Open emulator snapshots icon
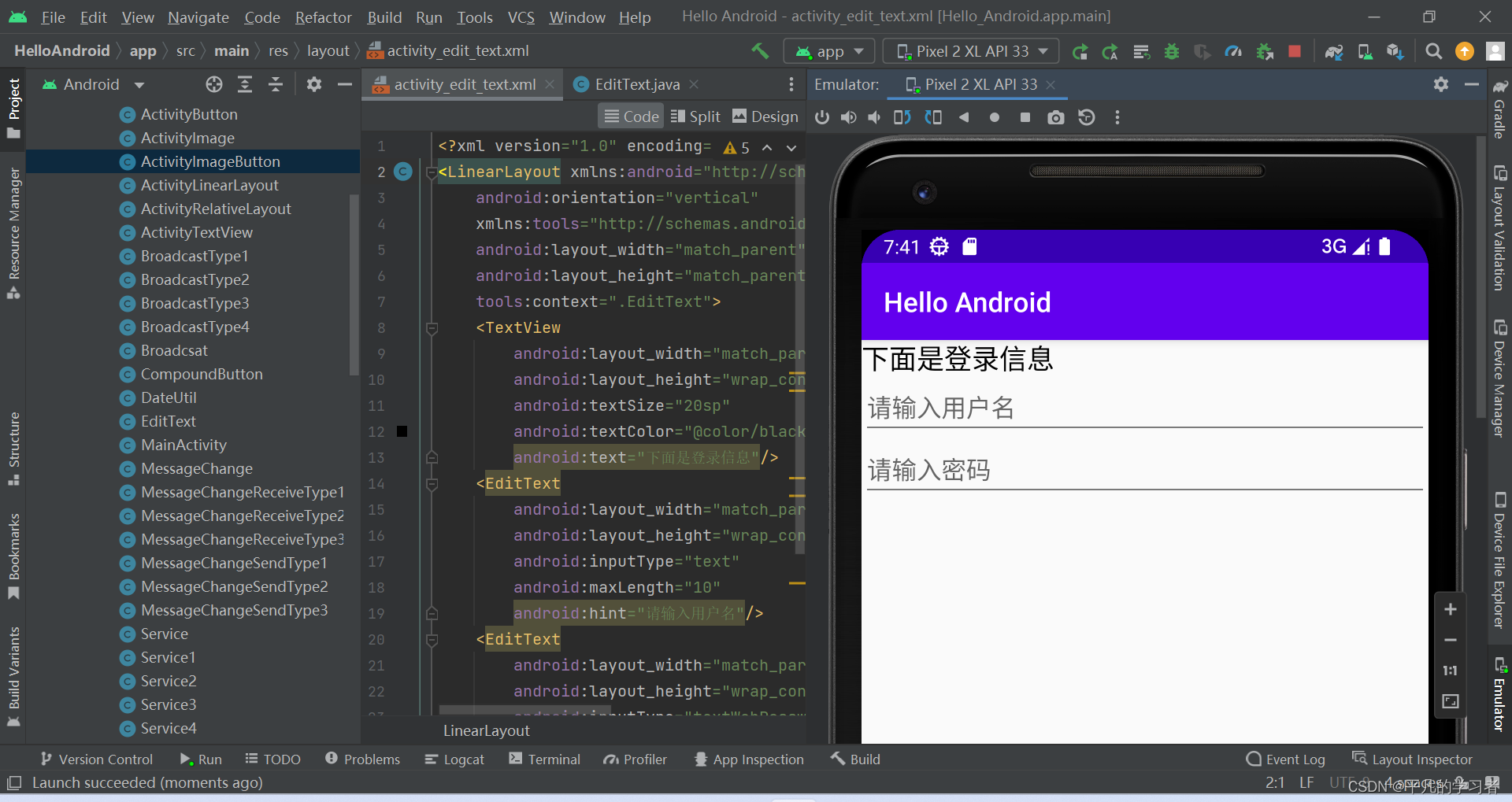Image resolution: width=1512 pixels, height=802 pixels. tap(1087, 117)
